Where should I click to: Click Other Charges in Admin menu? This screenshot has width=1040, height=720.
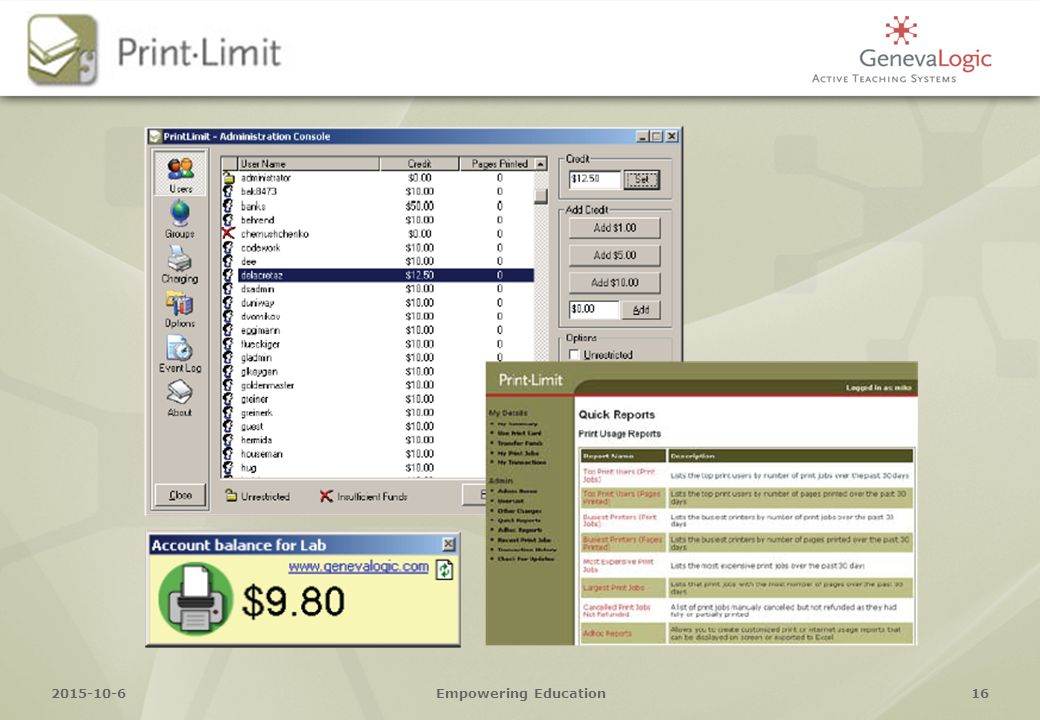pyautogui.click(x=519, y=511)
